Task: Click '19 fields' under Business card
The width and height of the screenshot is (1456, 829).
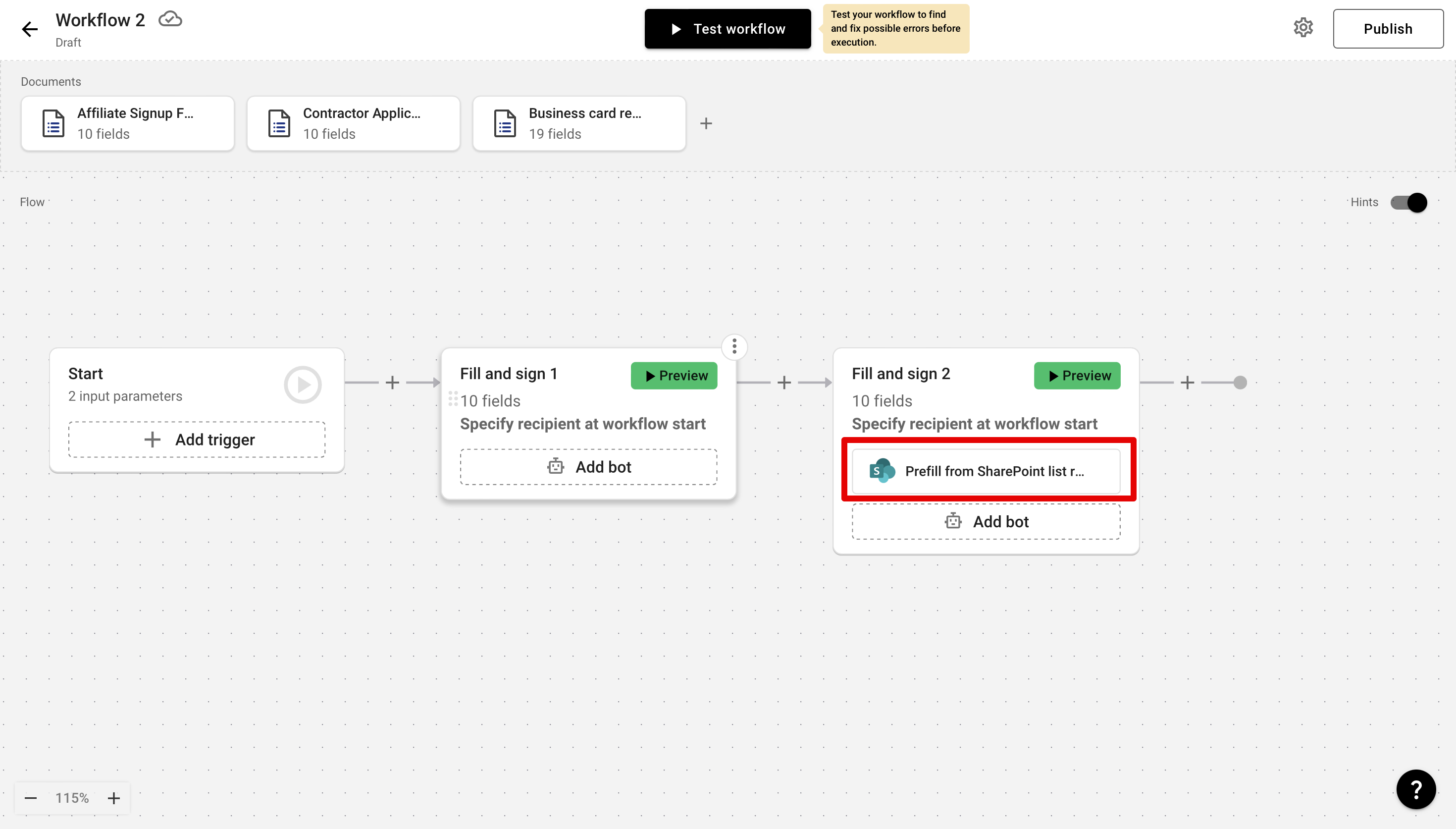Action: point(555,134)
